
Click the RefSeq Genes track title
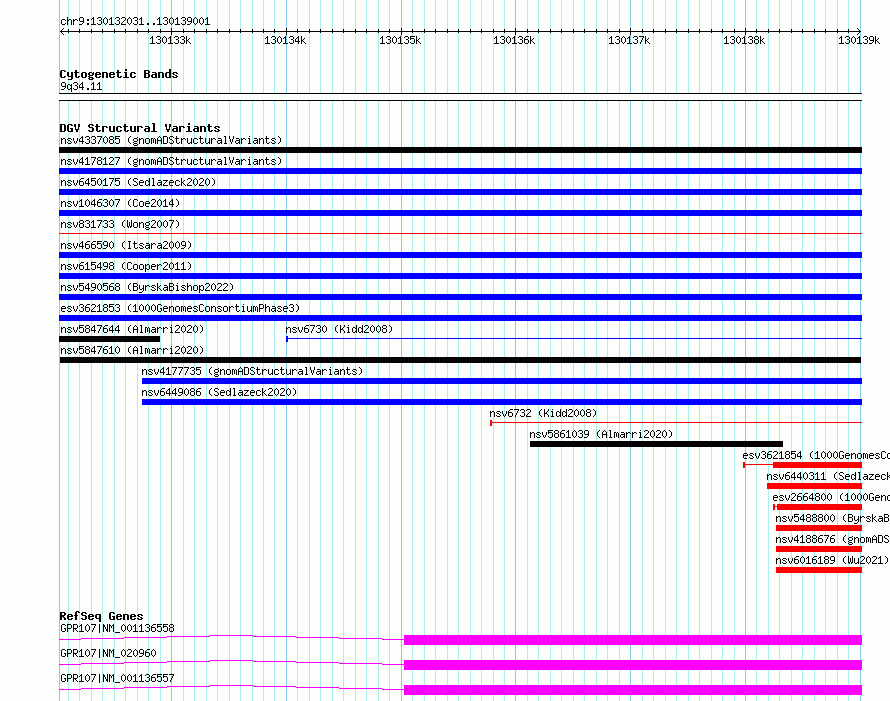pyautogui.click(x=101, y=616)
